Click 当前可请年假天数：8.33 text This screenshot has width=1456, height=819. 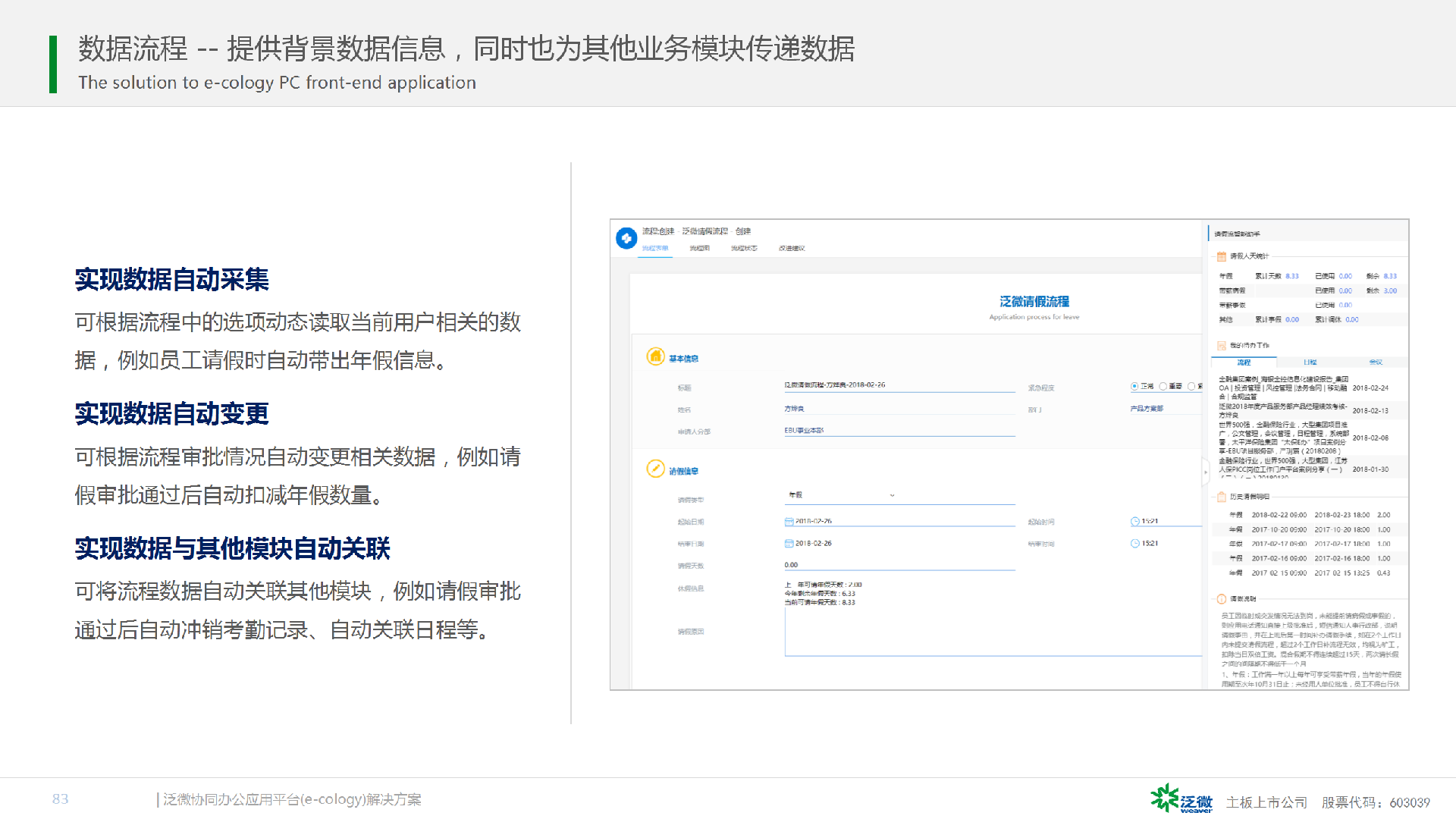coord(820,603)
